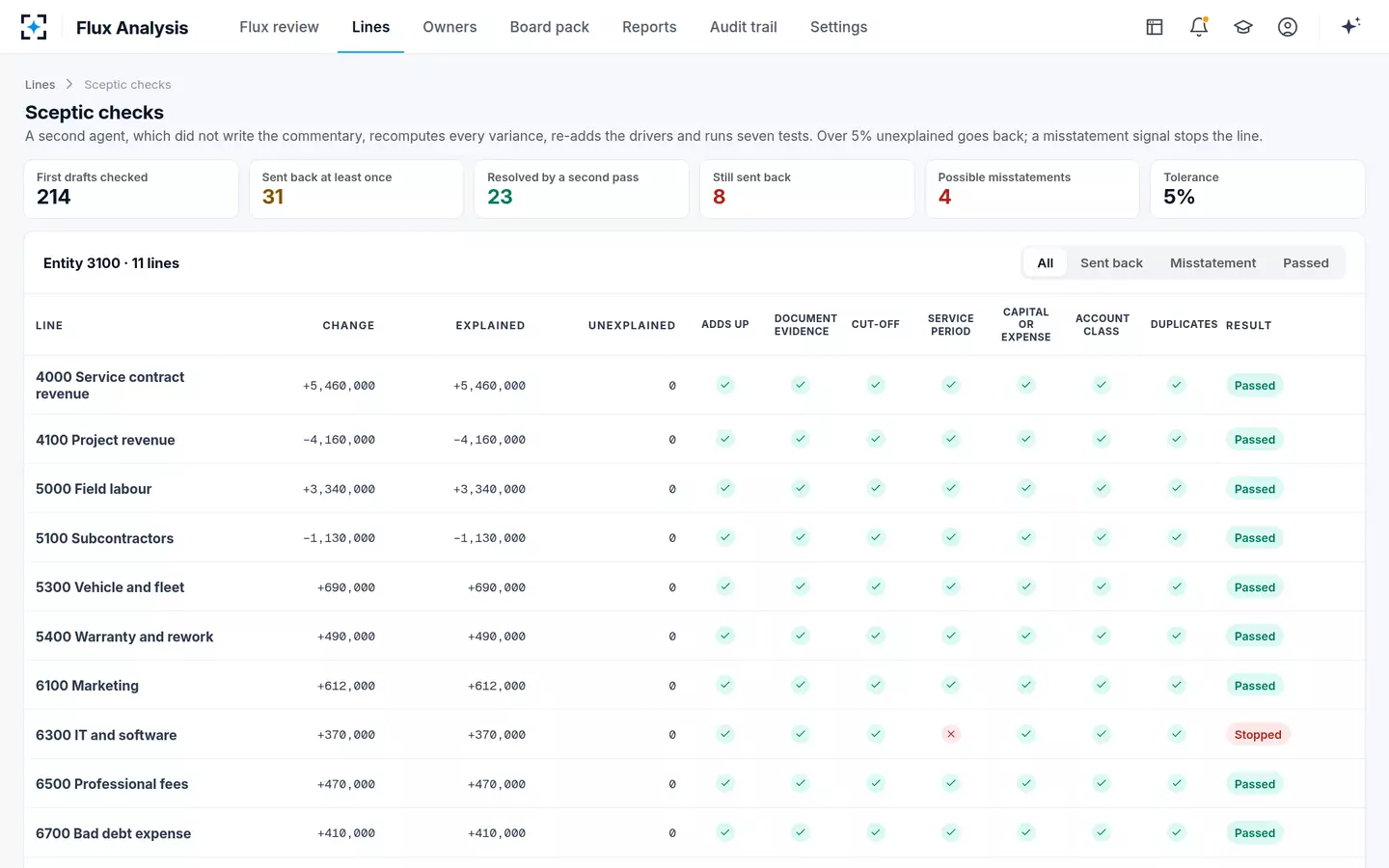Click Duplicates check for 6700 Bad debt expense

(1177, 832)
